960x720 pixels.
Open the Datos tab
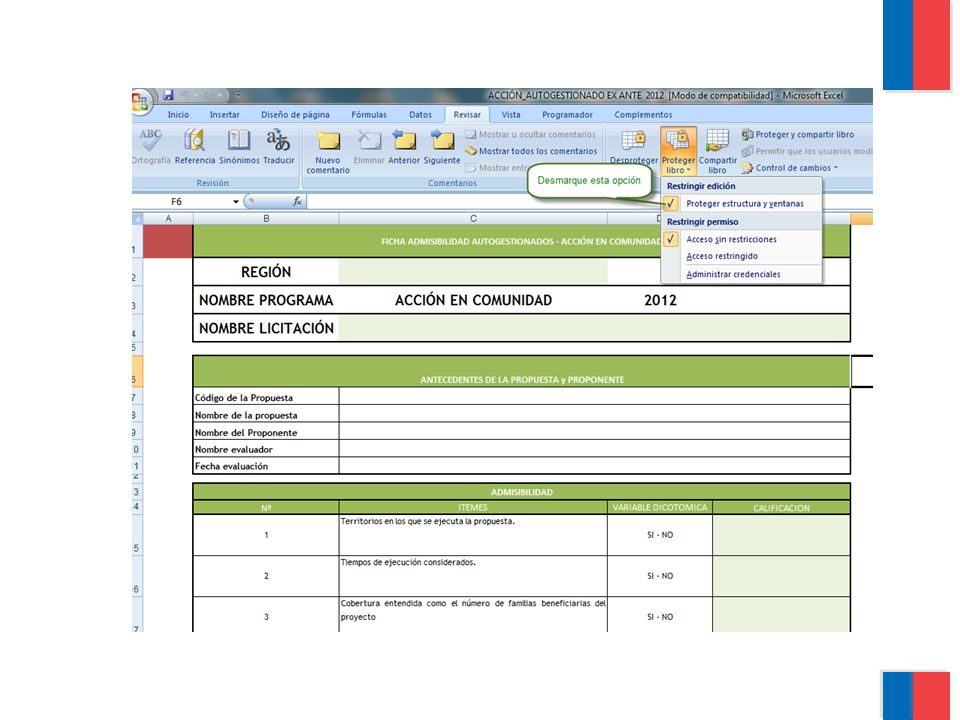(420, 114)
